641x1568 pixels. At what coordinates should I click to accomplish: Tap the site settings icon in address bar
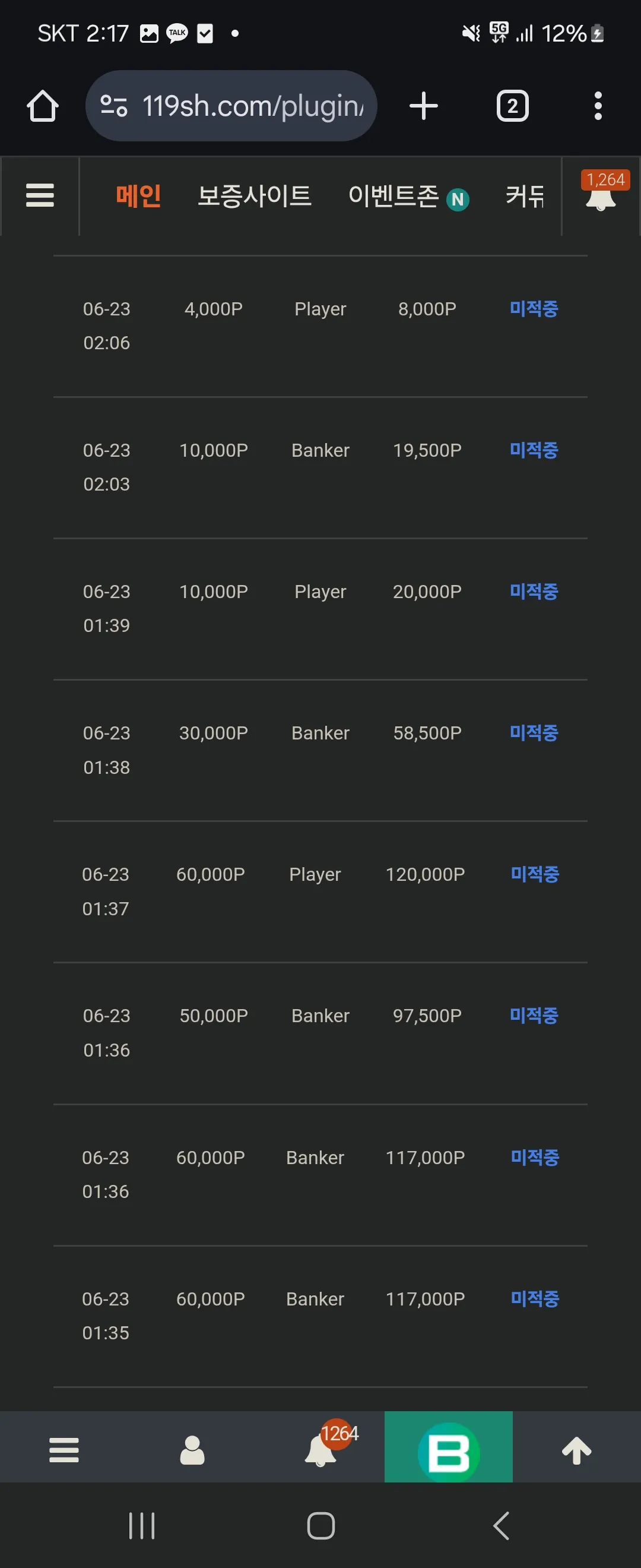tap(114, 106)
